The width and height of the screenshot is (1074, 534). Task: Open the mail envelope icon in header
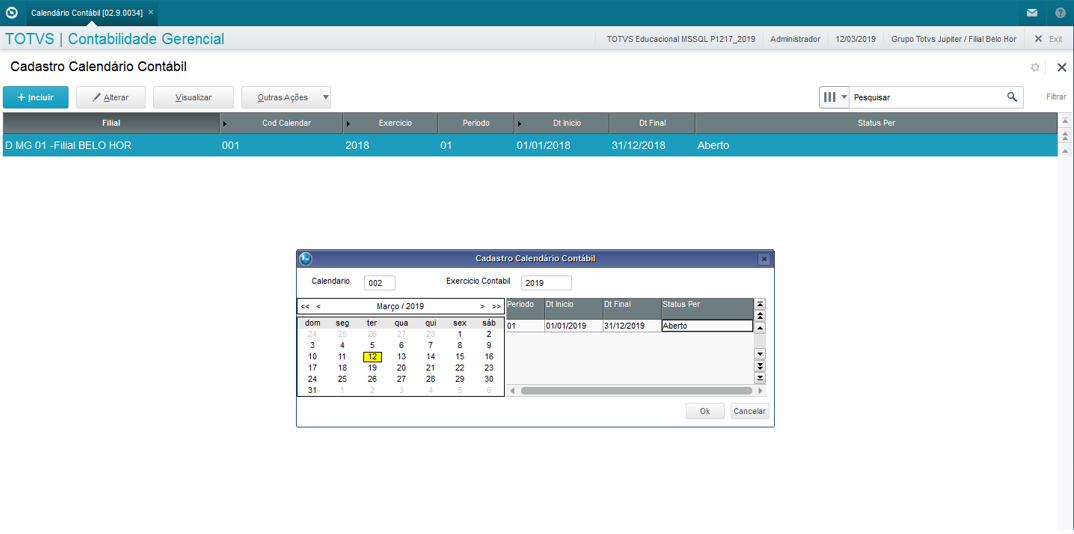pos(1032,12)
